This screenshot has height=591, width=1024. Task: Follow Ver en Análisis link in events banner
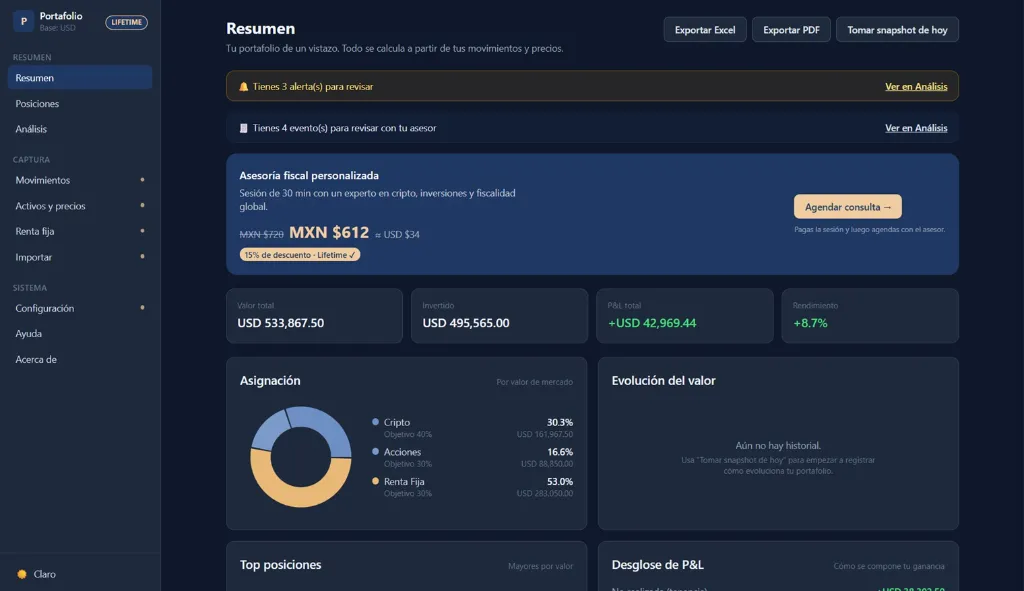tap(916, 128)
